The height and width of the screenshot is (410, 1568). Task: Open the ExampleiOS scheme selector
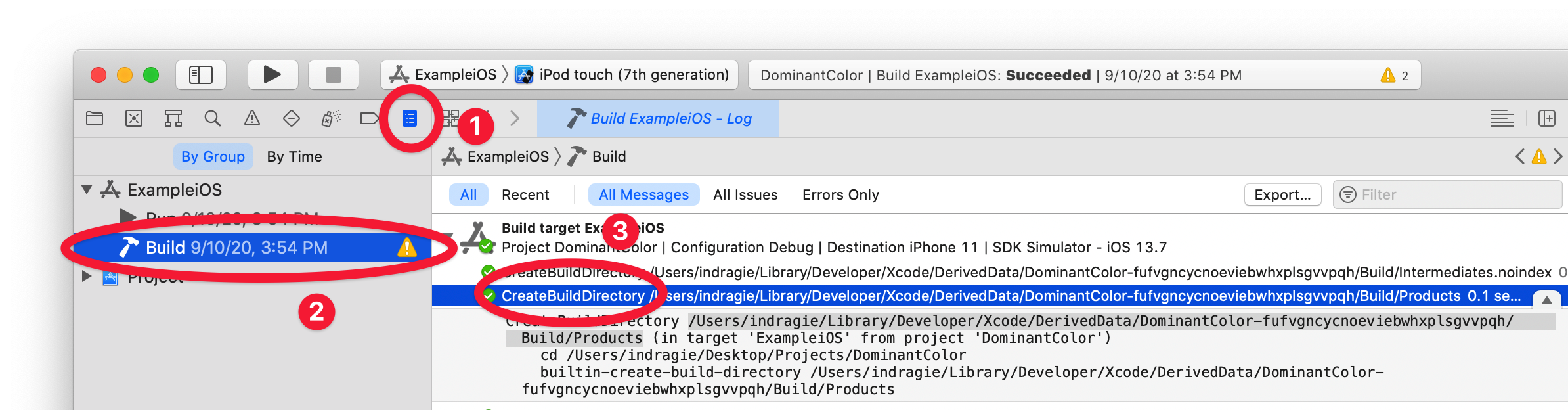pos(443,75)
